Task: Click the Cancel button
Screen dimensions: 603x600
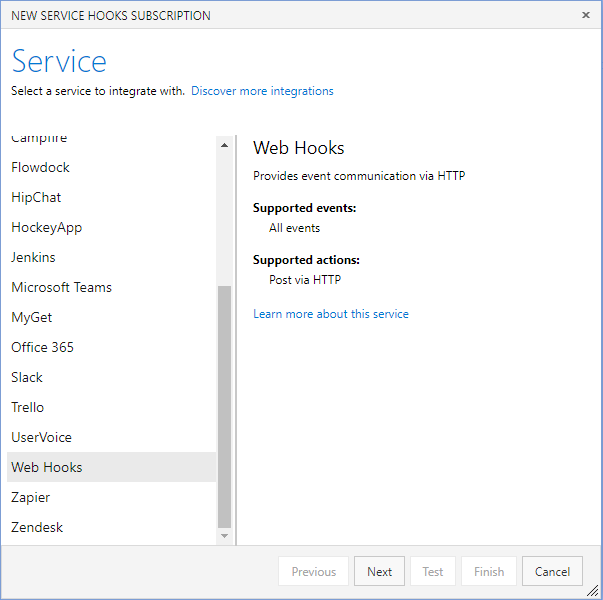Action: pyautogui.click(x=552, y=571)
